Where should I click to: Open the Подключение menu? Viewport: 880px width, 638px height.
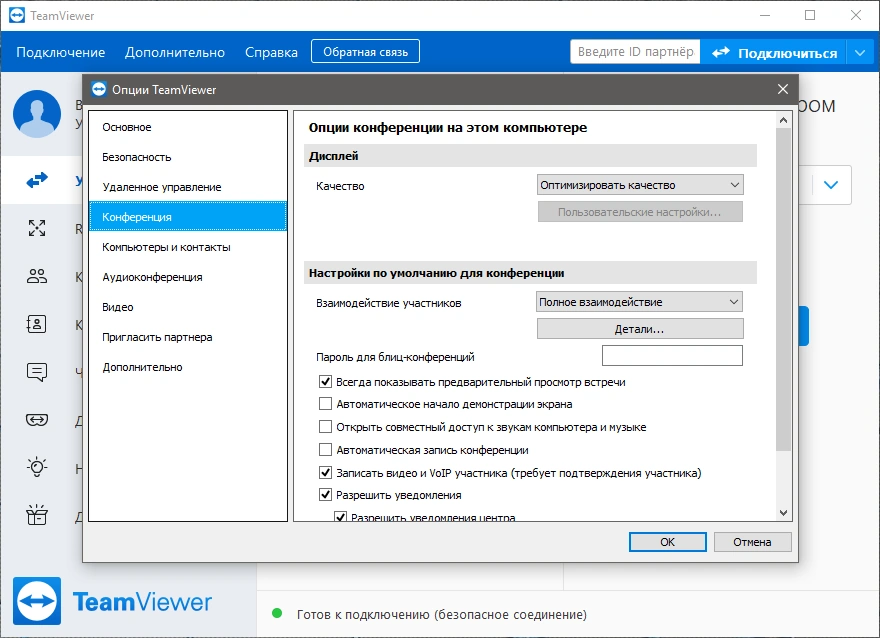tap(61, 52)
